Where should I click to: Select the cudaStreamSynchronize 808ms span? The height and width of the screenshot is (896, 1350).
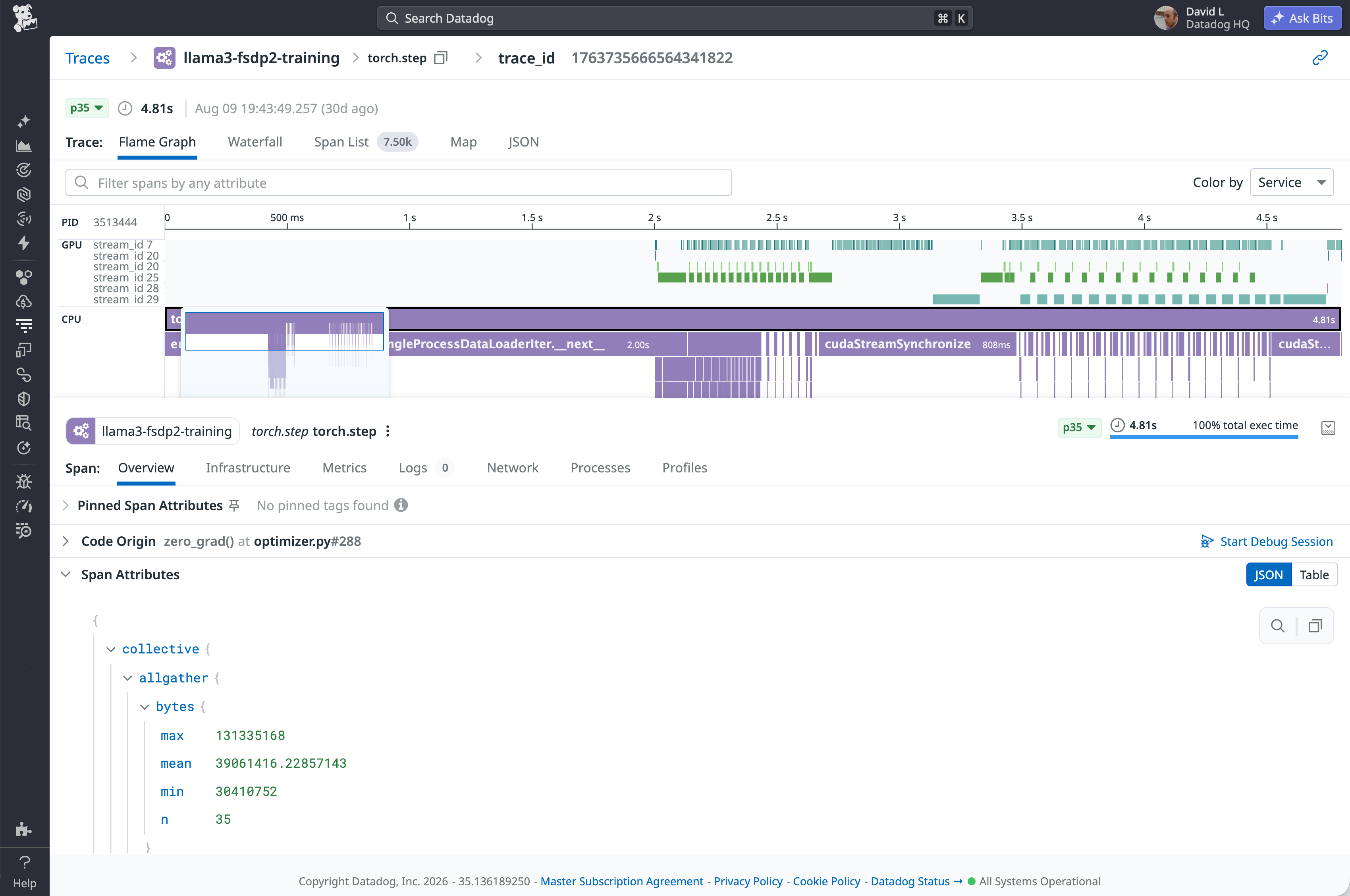click(x=917, y=344)
